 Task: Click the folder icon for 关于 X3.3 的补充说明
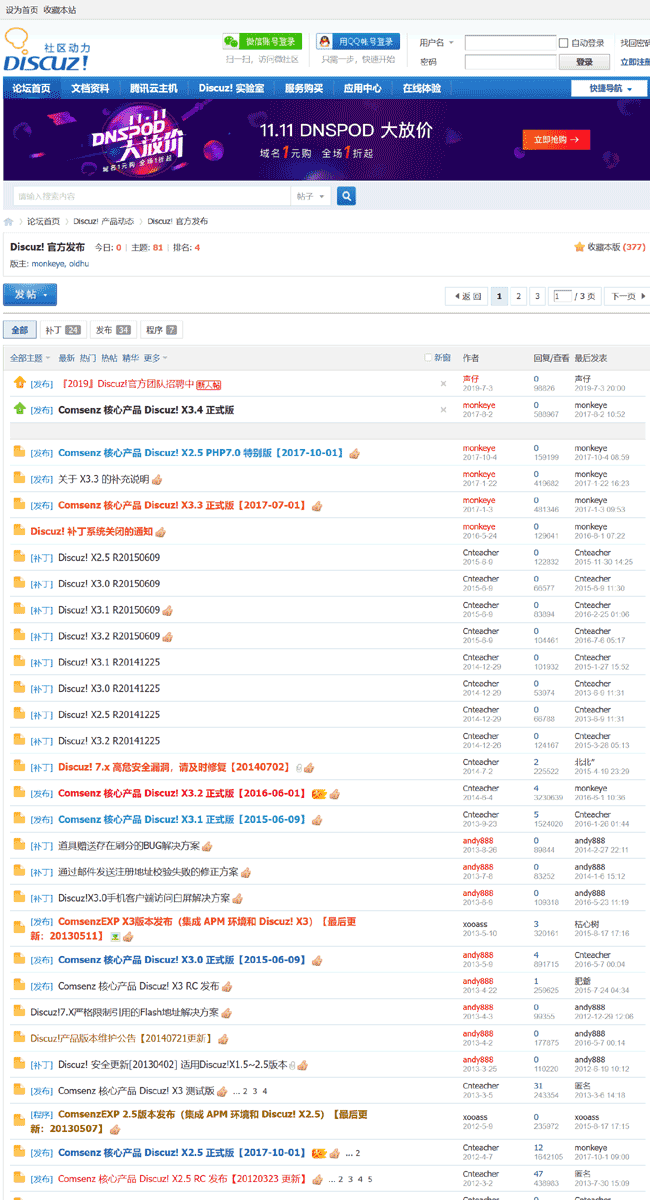click(19, 478)
